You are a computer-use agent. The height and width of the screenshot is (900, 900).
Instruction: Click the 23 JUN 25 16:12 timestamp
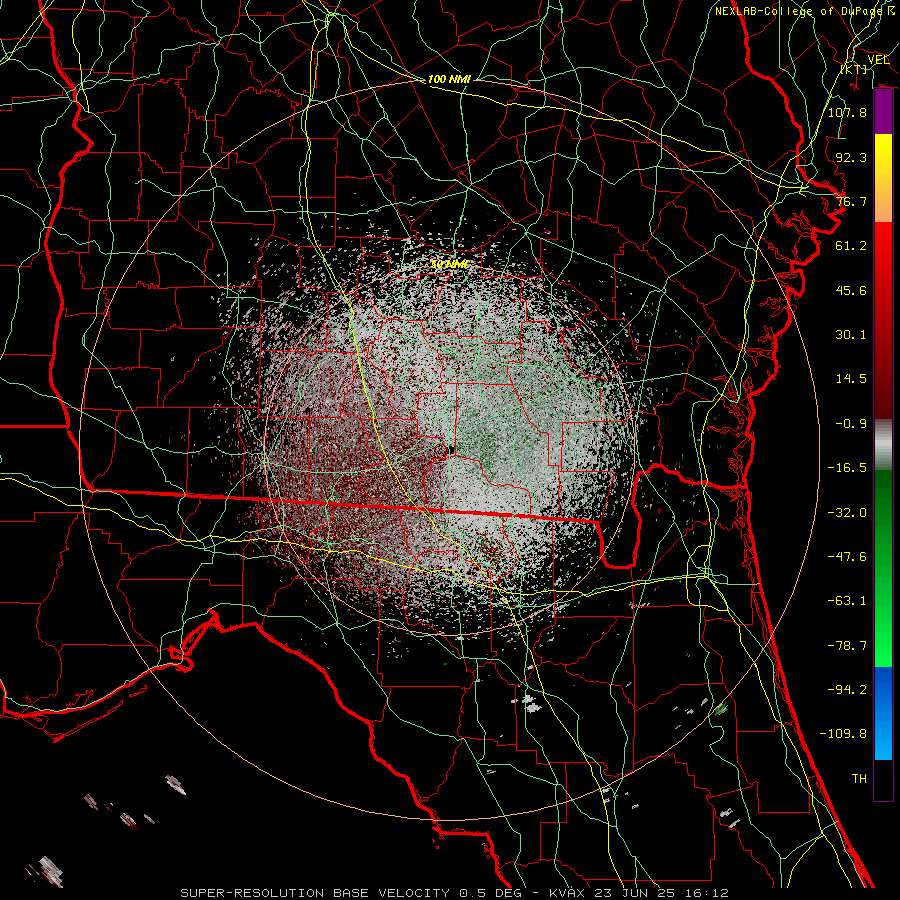coord(661,893)
